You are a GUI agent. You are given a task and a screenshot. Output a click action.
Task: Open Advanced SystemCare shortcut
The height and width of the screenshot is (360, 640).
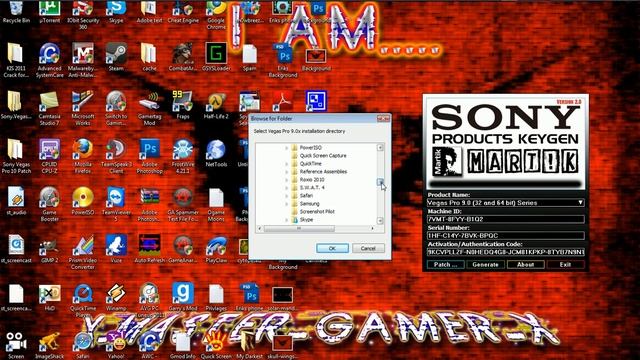(49, 60)
